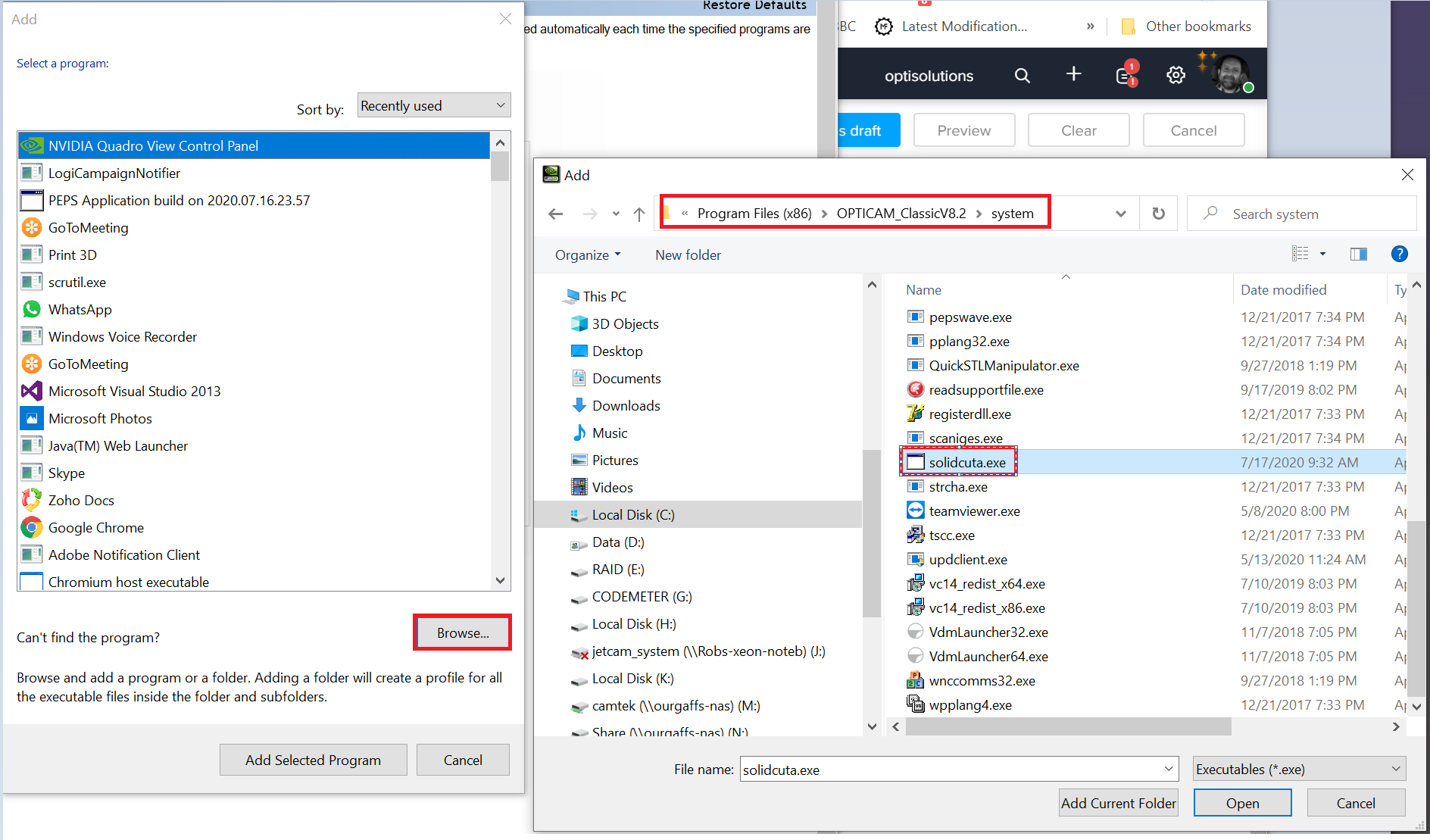Click the Preview button in browser

coord(963,130)
